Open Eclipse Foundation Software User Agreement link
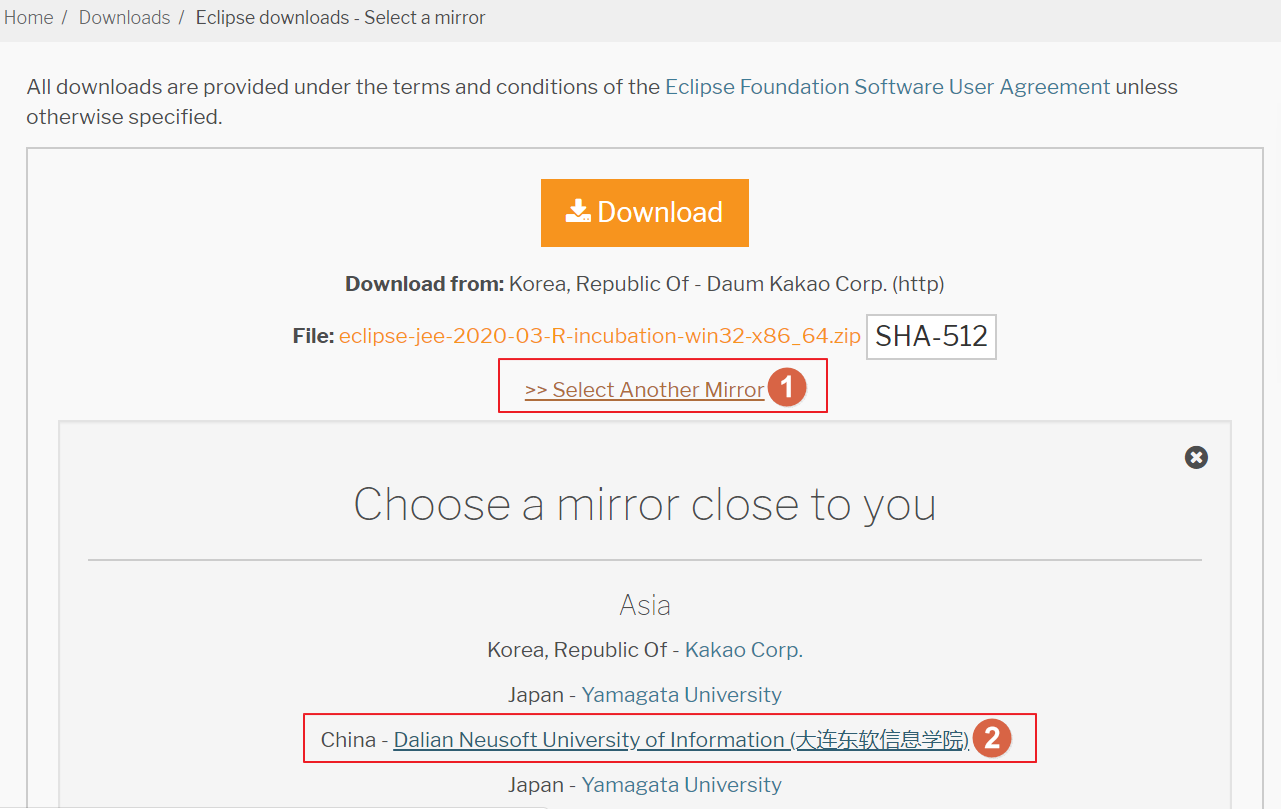The image size is (1281, 809). click(x=887, y=87)
